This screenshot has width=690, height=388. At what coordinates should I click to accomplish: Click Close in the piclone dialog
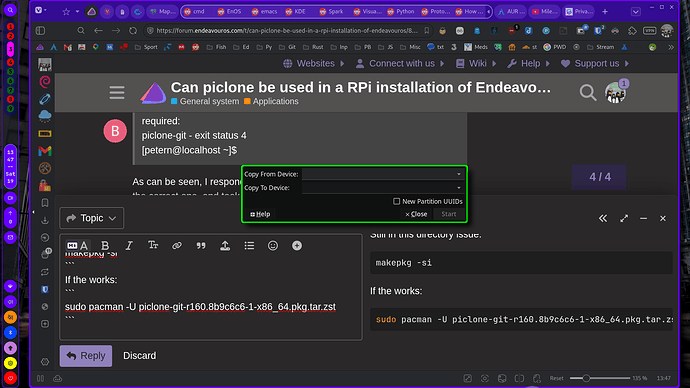(x=416, y=214)
